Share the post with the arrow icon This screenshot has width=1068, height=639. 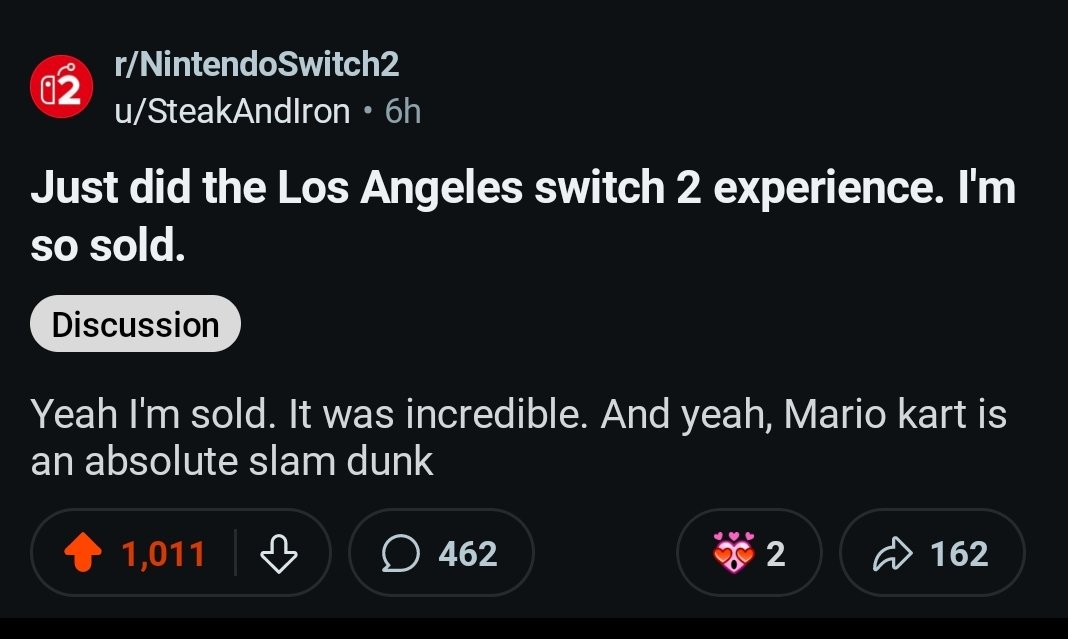click(891, 553)
